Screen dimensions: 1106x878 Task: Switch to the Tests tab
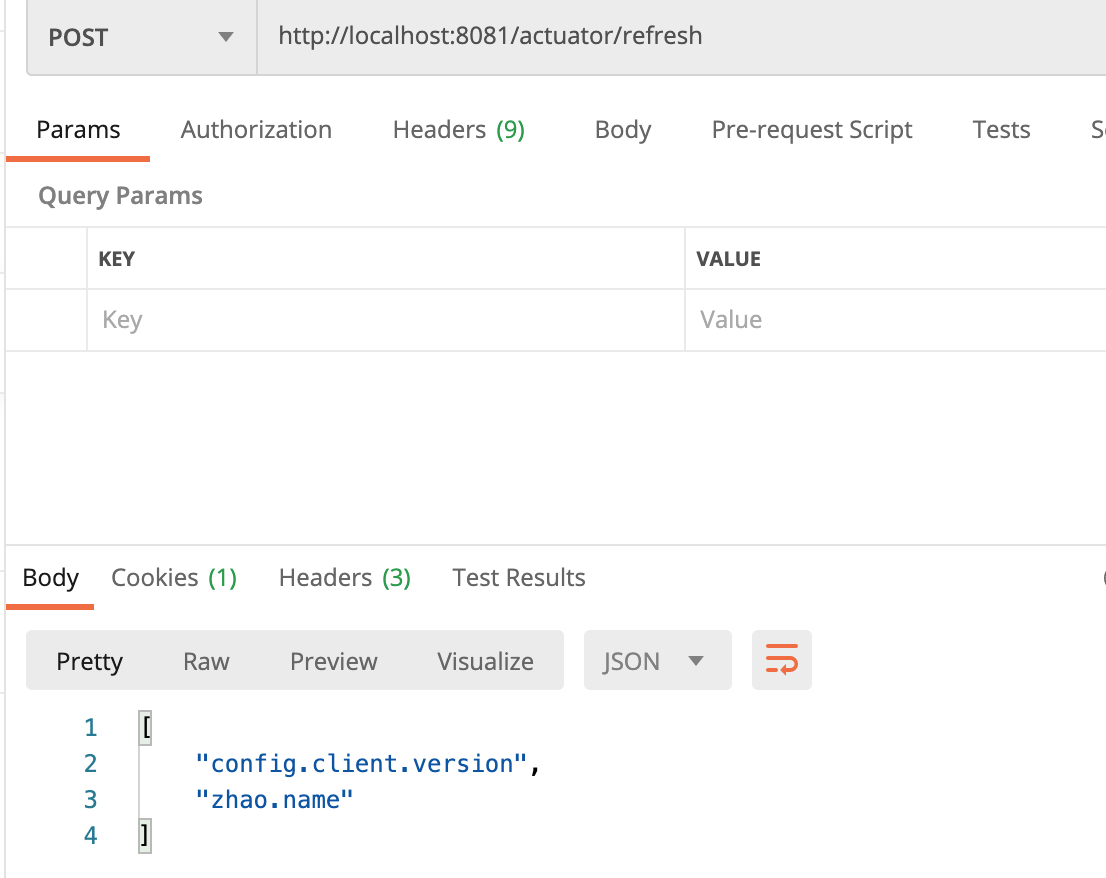click(1001, 130)
